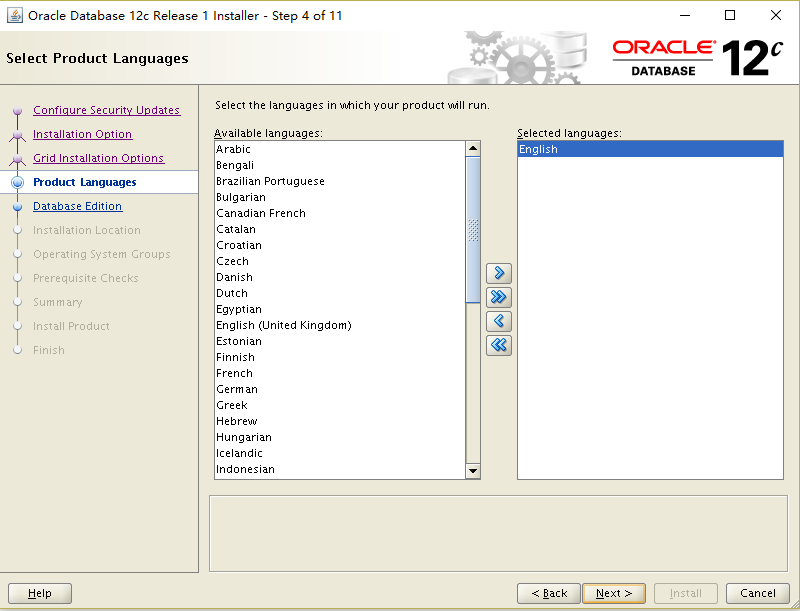Select Greek language

[340, 405]
